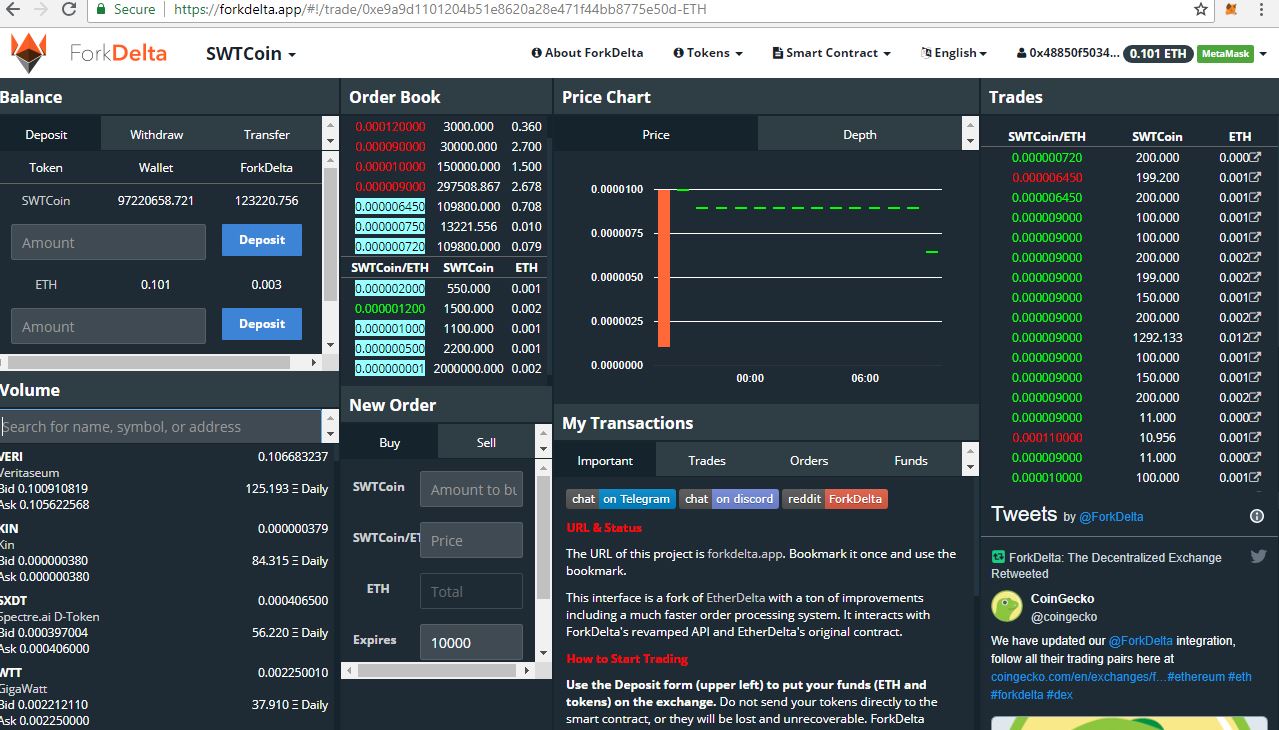
Task: Open Trades tab in My Transactions
Action: [707, 460]
